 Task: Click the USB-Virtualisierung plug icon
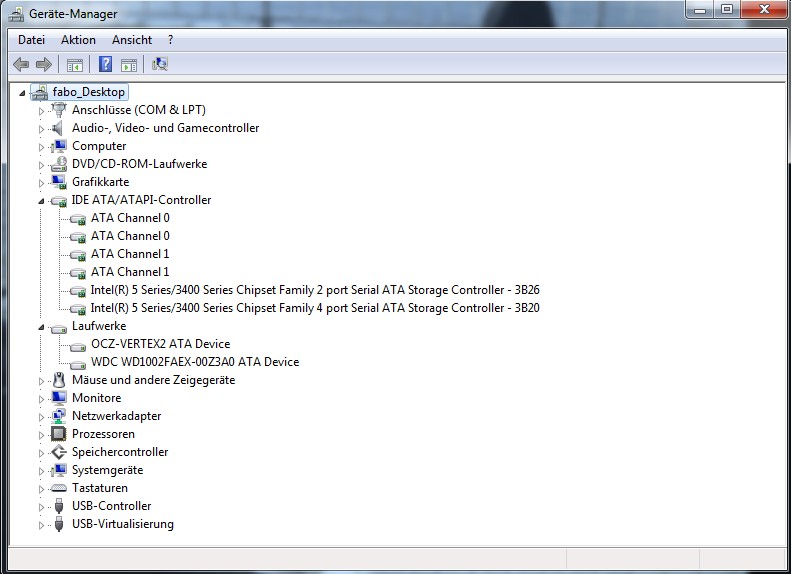coord(59,524)
